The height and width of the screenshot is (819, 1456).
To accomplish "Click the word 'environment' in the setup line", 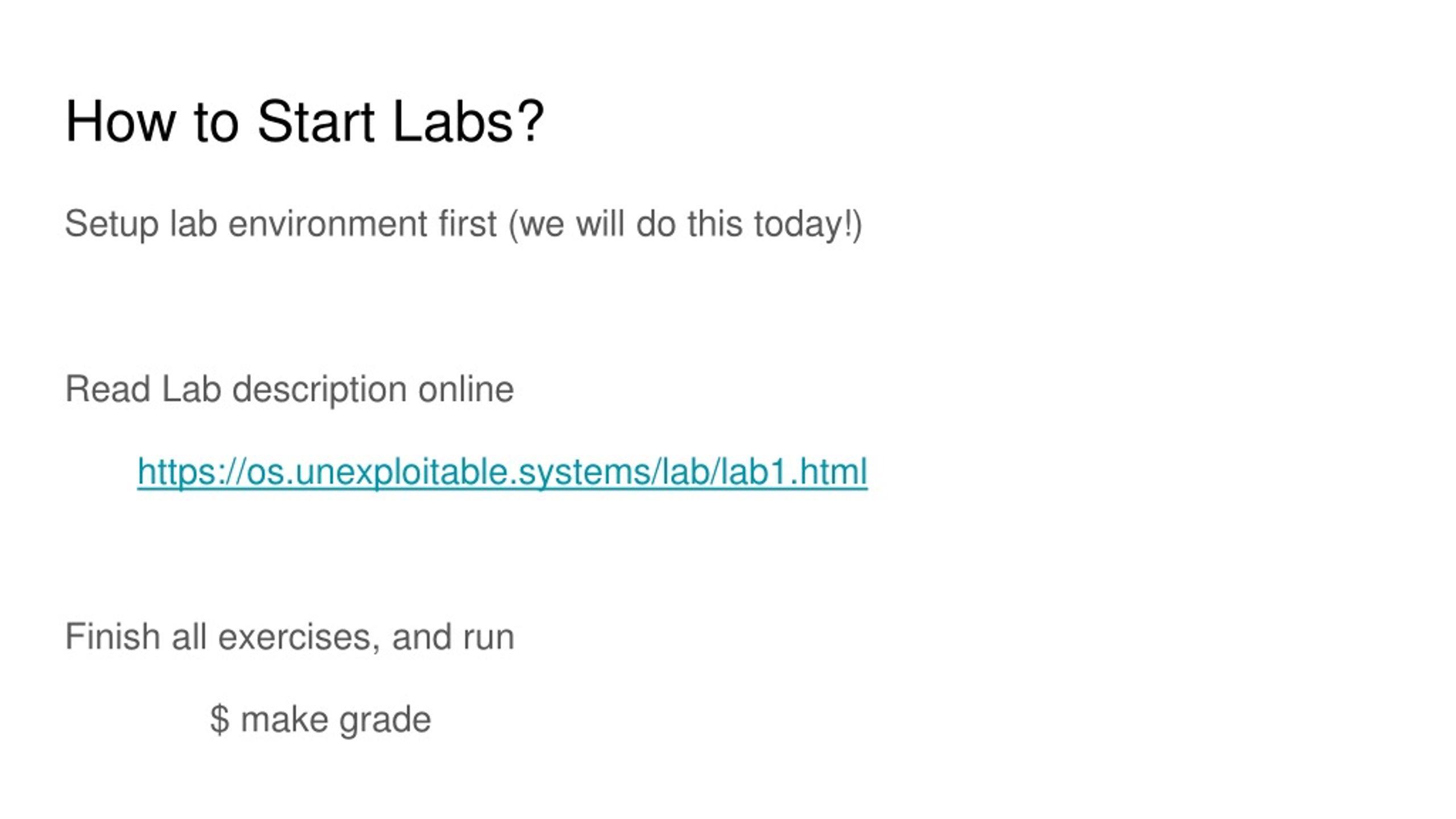I will [327, 224].
